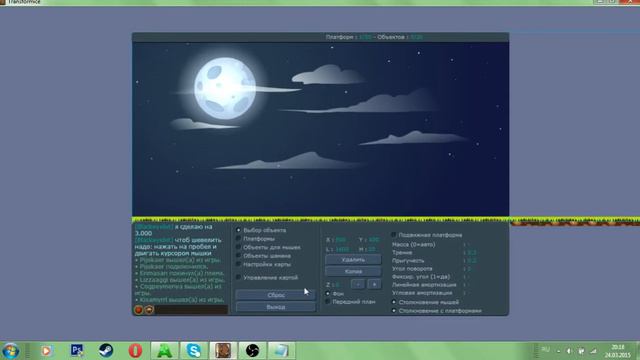The image size is (640, 360).
Task: Click the 'Прыгучесть' bounciness value
Action: pos(472,261)
